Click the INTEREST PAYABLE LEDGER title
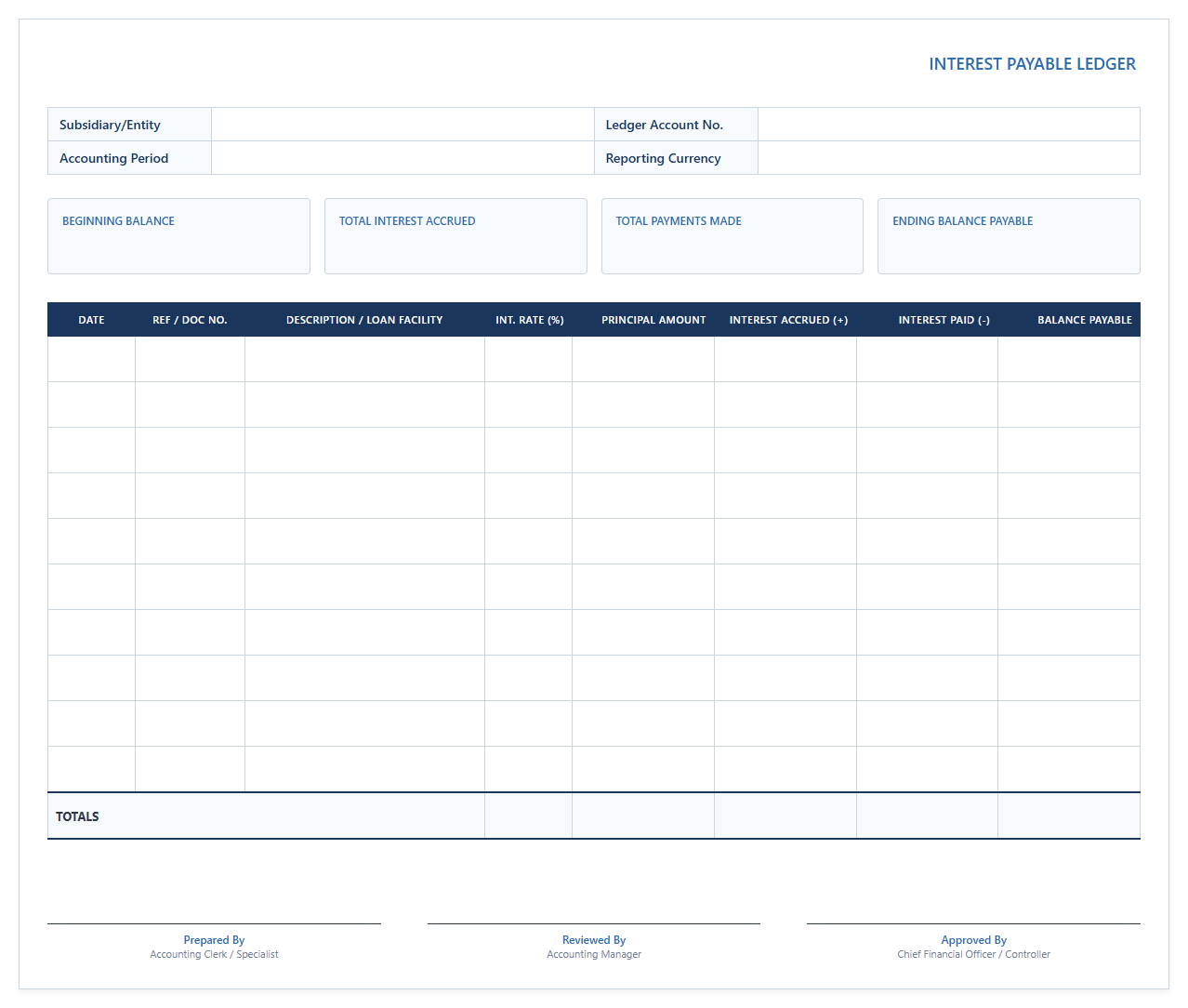This screenshot has width=1188, height=1008. pyautogui.click(x=1032, y=64)
